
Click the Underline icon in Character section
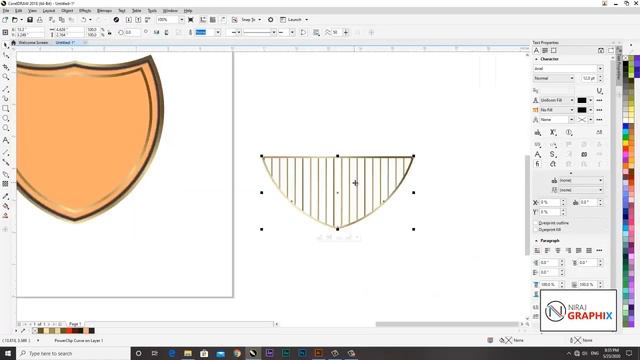(x=599, y=90)
